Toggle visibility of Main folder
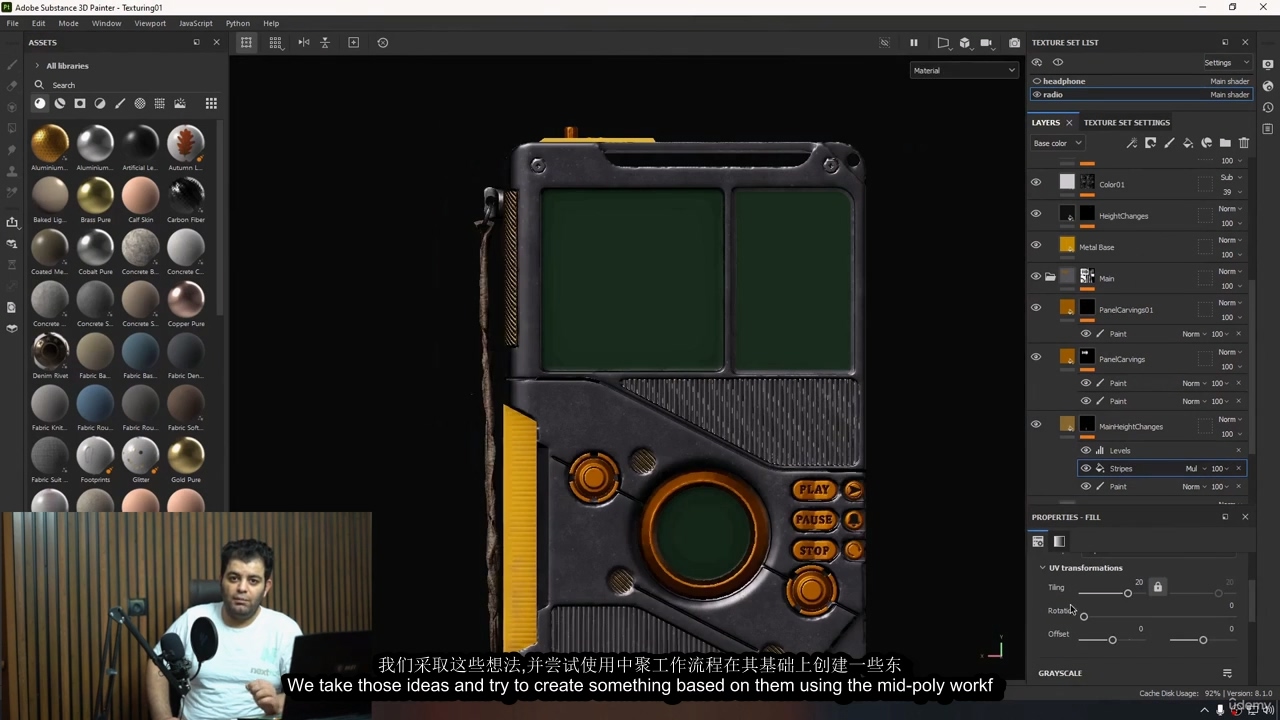The width and height of the screenshot is (1280, 720). [1036, 276]
